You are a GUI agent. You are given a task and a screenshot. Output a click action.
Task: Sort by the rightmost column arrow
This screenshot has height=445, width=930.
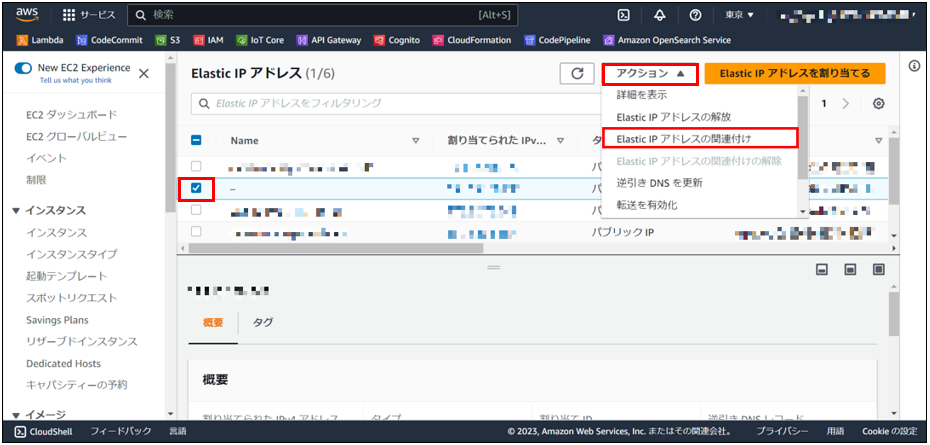878,141
